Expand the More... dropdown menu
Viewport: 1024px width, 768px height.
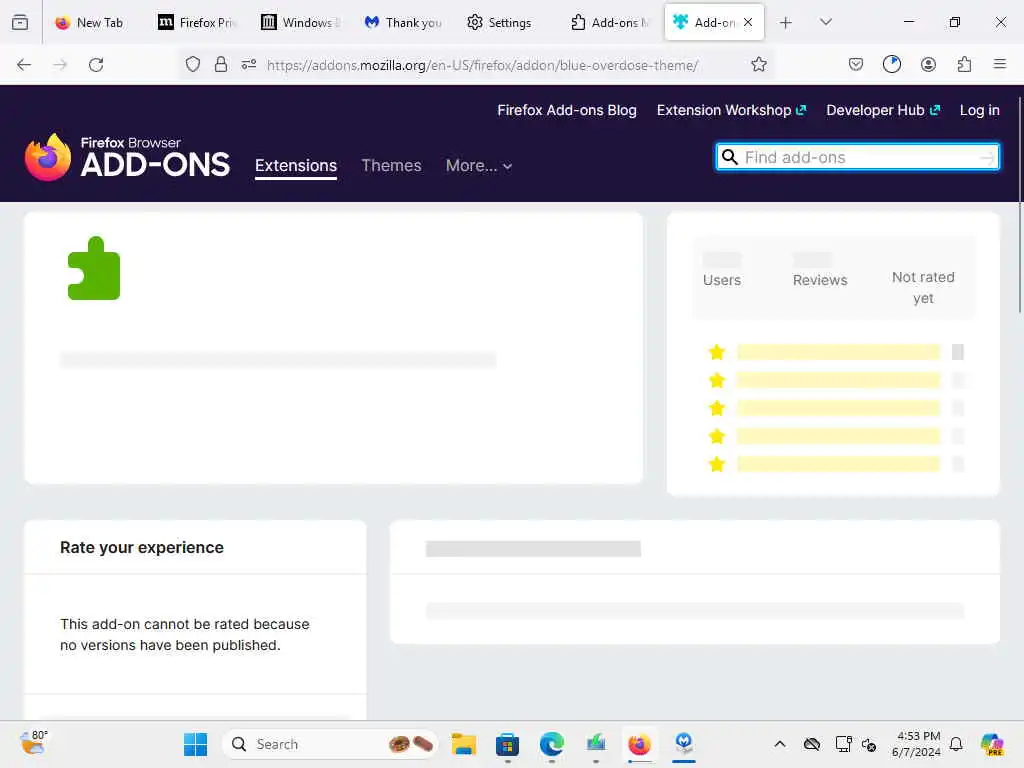click(x=479, y=165)
